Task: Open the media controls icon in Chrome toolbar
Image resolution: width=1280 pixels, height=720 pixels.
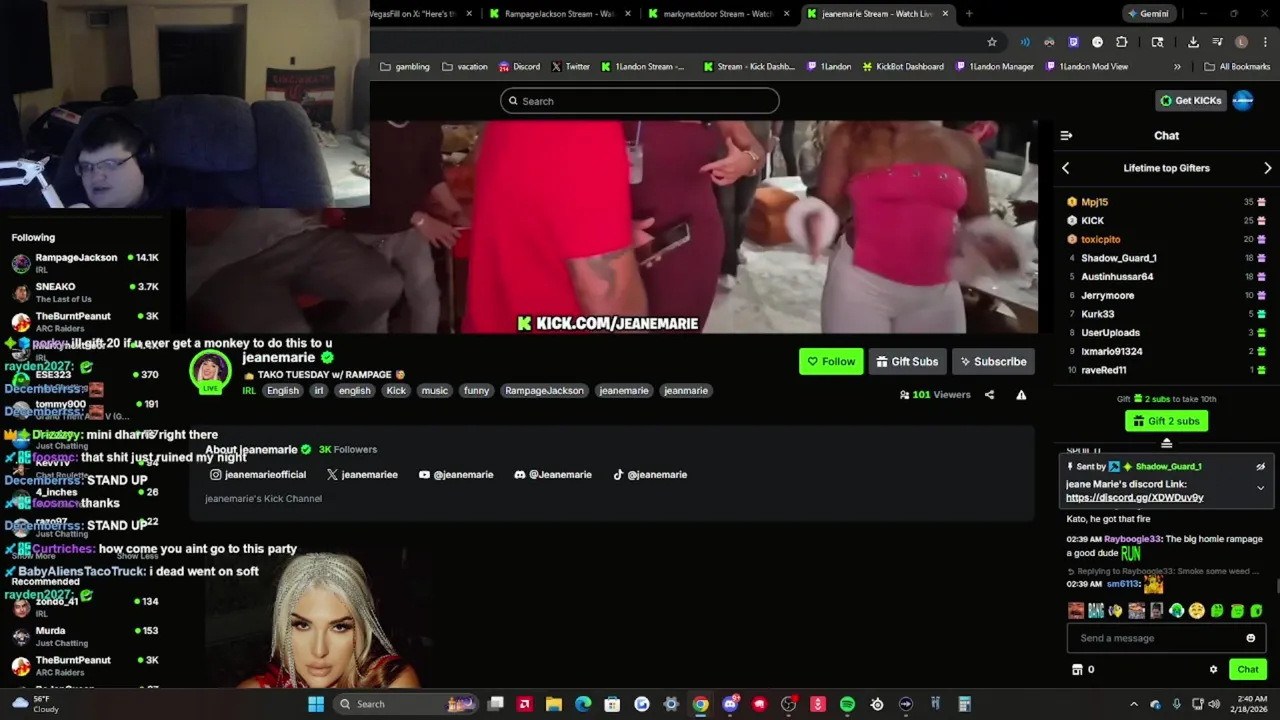Action: point(1217,42)
